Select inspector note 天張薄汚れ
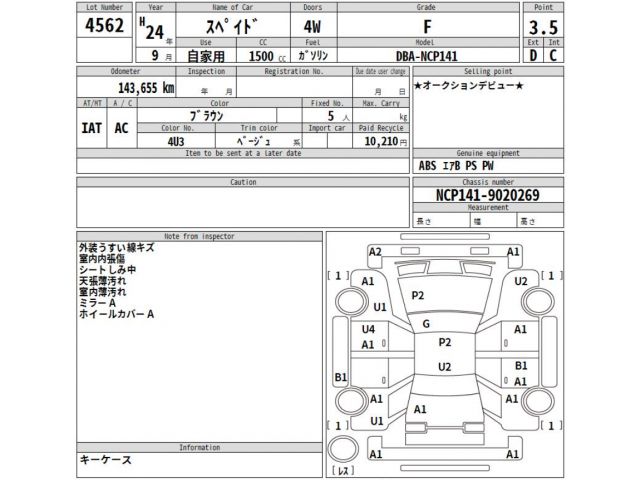This screenshot has height=480, width=640. click(x=102, y=281)
